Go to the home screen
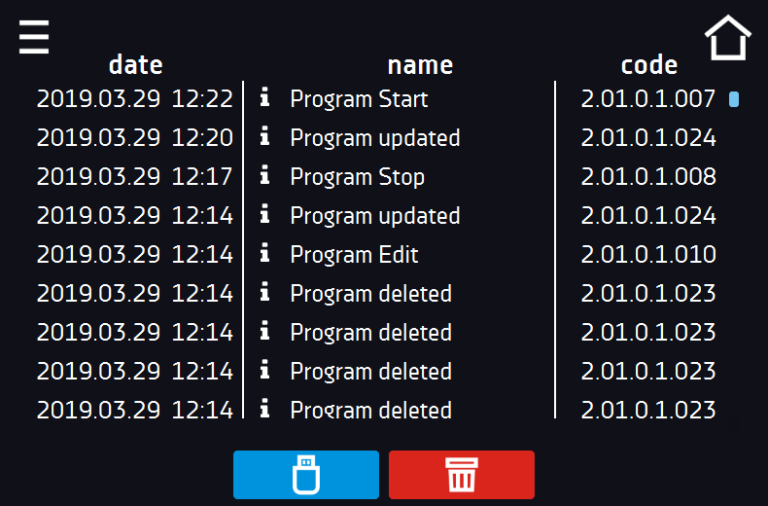The image size is (768, 506). [x=728, y=38]
